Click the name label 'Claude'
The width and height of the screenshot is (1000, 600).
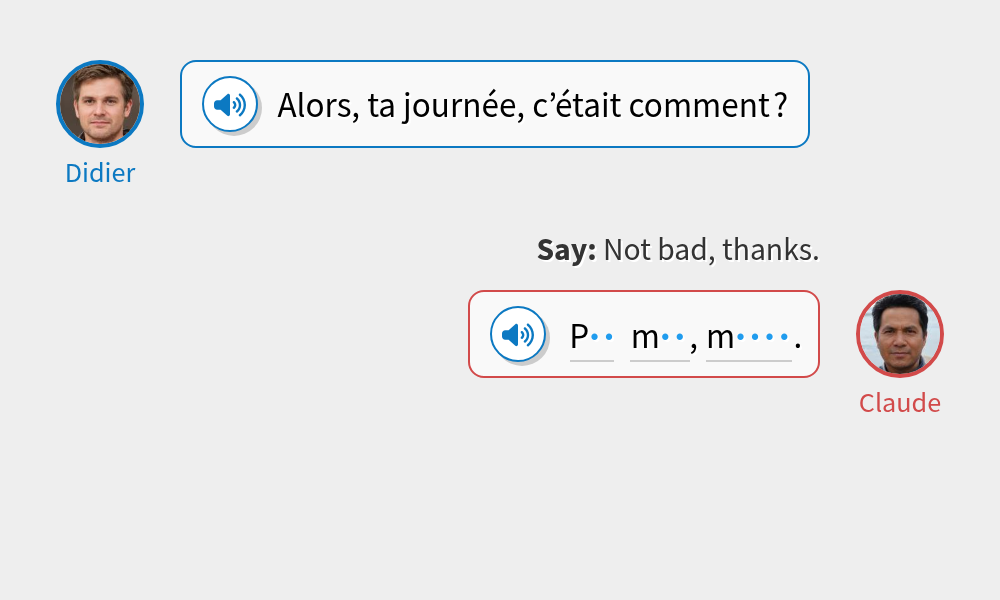pos(899,403)
